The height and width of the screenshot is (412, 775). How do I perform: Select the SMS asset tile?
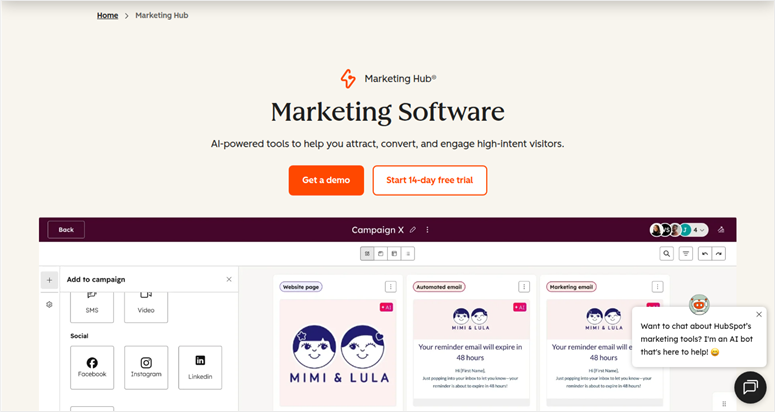click(92, 307)
